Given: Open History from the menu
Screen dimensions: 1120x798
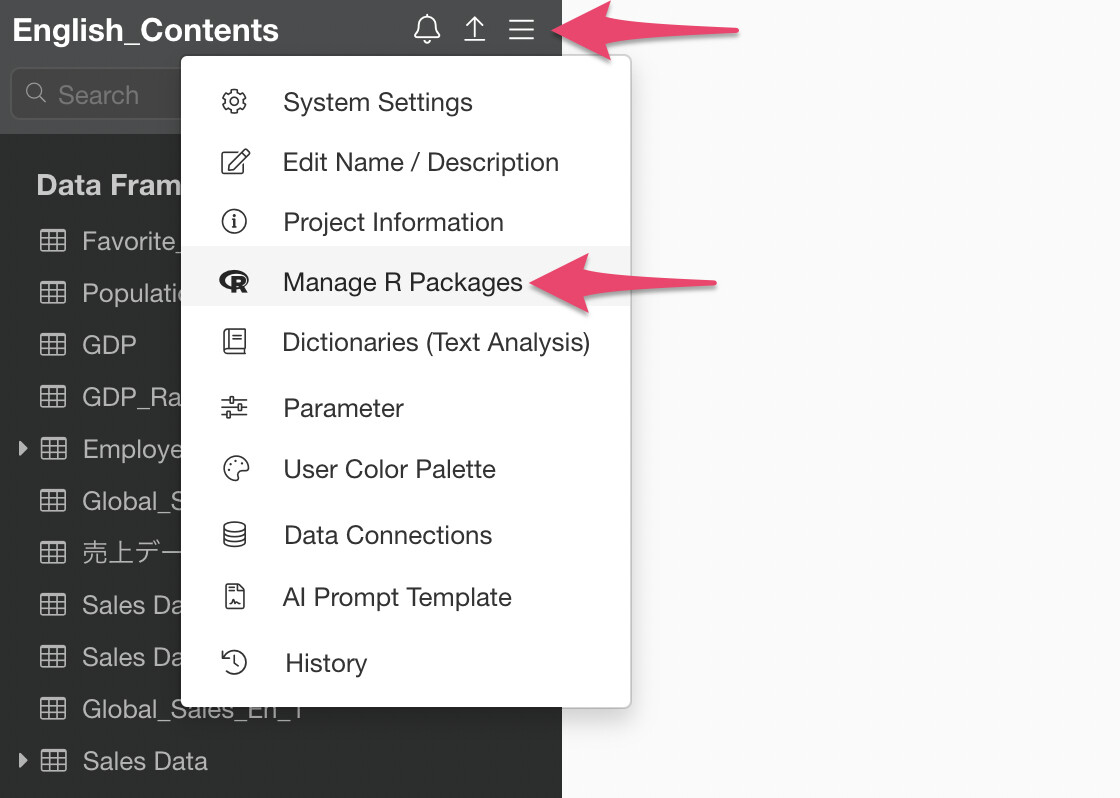Looking at the screenshot, I should tap(326, 663).
